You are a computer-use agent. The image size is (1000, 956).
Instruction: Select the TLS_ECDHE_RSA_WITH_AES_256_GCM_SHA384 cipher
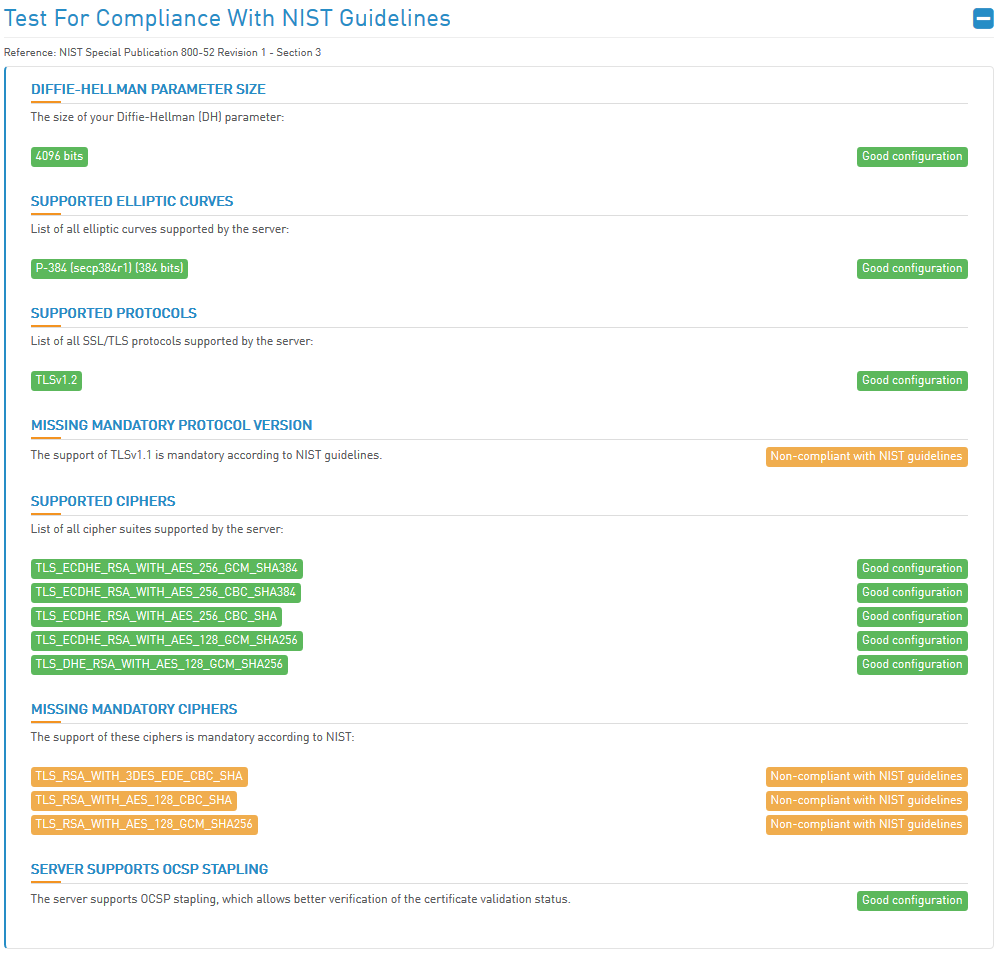[166, 568]
